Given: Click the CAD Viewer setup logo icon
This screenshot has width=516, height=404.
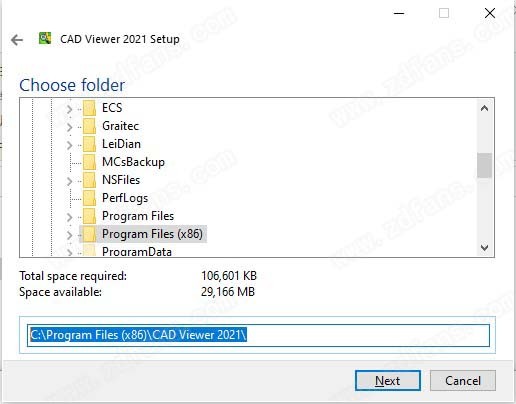Looking at the screenshot, I should coord(45,38).
